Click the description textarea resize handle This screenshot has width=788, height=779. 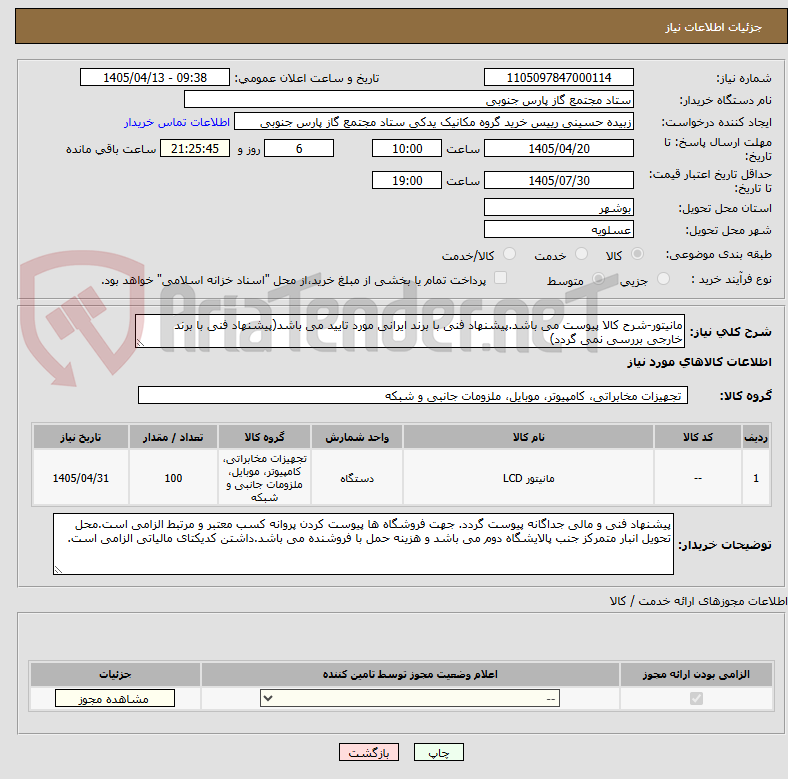pyautogui.click(x=140, y=343)
